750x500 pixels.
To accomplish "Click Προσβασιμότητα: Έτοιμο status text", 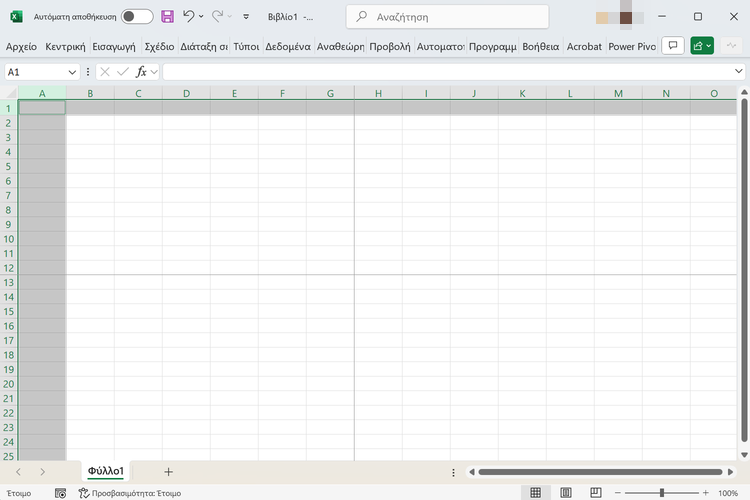I will click(136, 493).
